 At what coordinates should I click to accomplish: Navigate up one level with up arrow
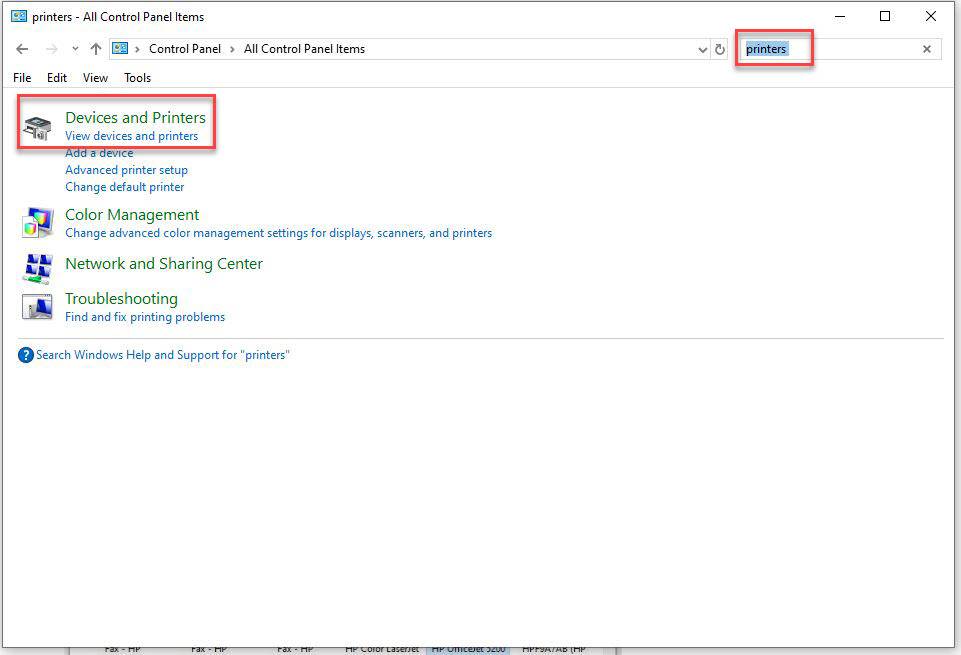pos(96,49)
